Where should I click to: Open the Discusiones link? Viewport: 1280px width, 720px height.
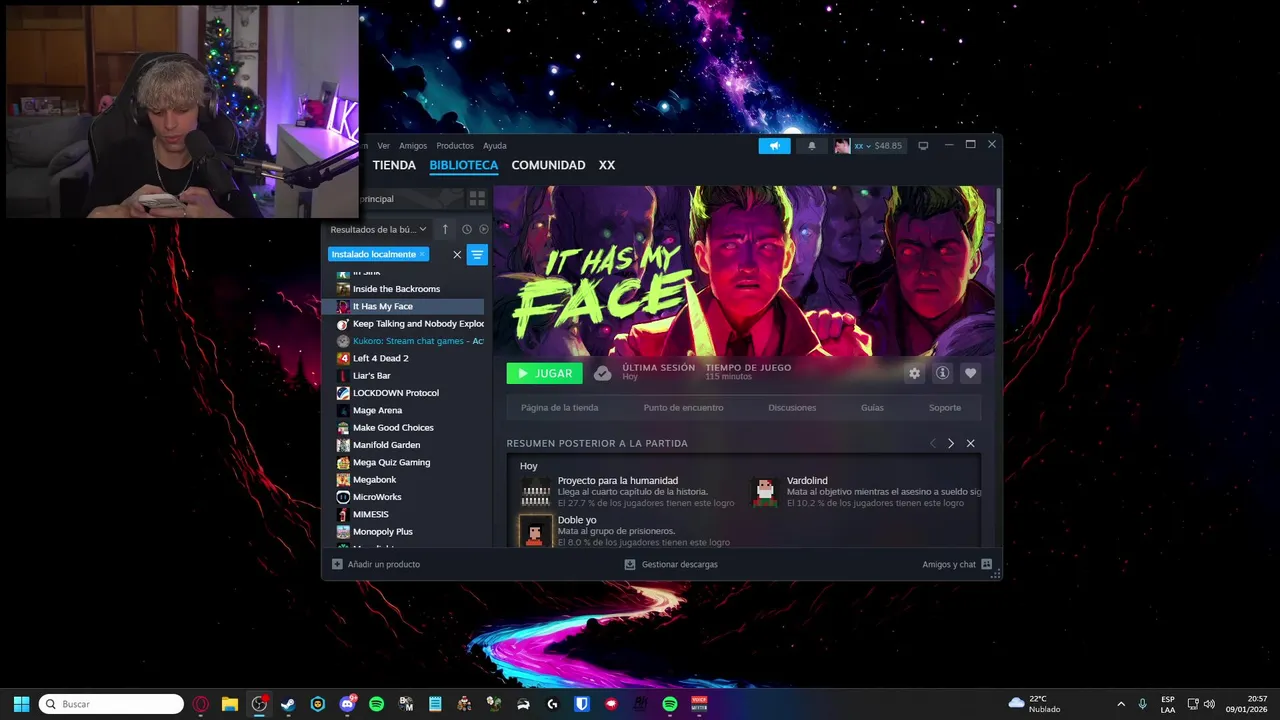[792, 408]
